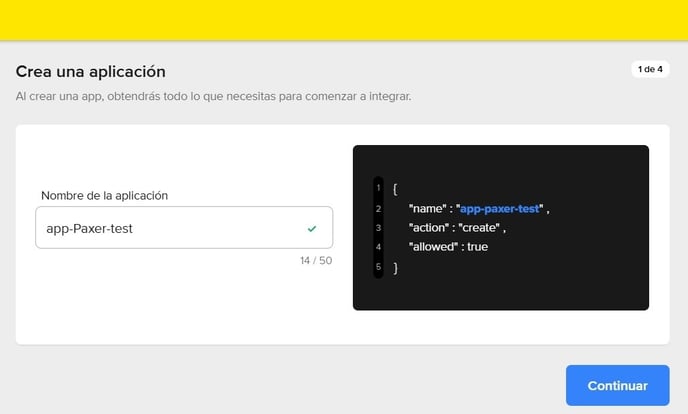Image resolution: width=688 pixels, height=414 pixels.
Task: Select the blue 'app-paxer-test' code value
Action: [x=499, y=209]
